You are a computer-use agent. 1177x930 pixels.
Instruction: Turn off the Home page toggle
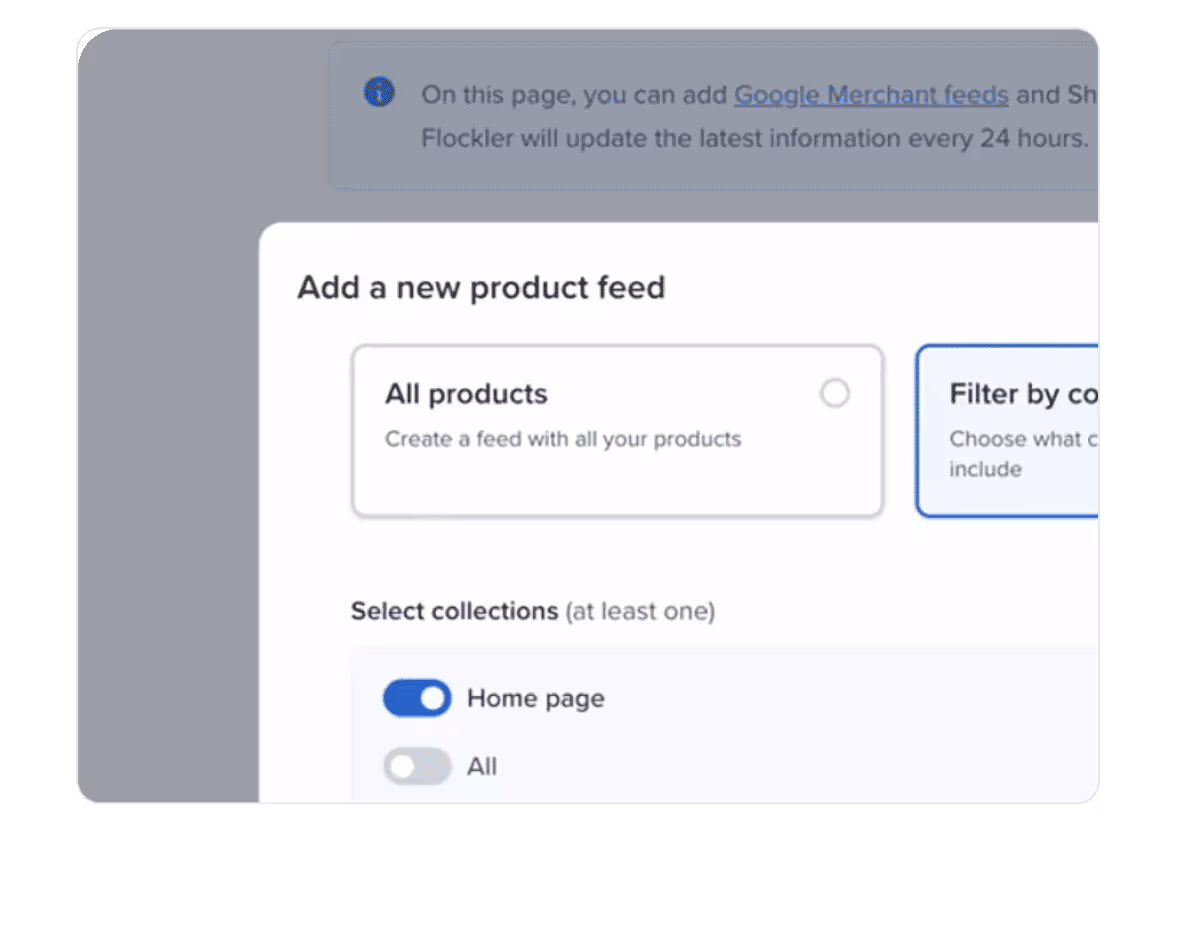[417, 698]
